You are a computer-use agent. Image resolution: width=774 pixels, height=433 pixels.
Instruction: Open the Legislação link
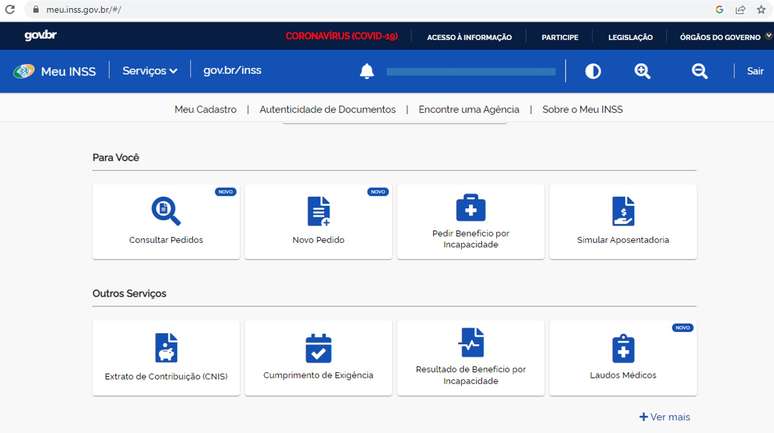click(630, 37)
